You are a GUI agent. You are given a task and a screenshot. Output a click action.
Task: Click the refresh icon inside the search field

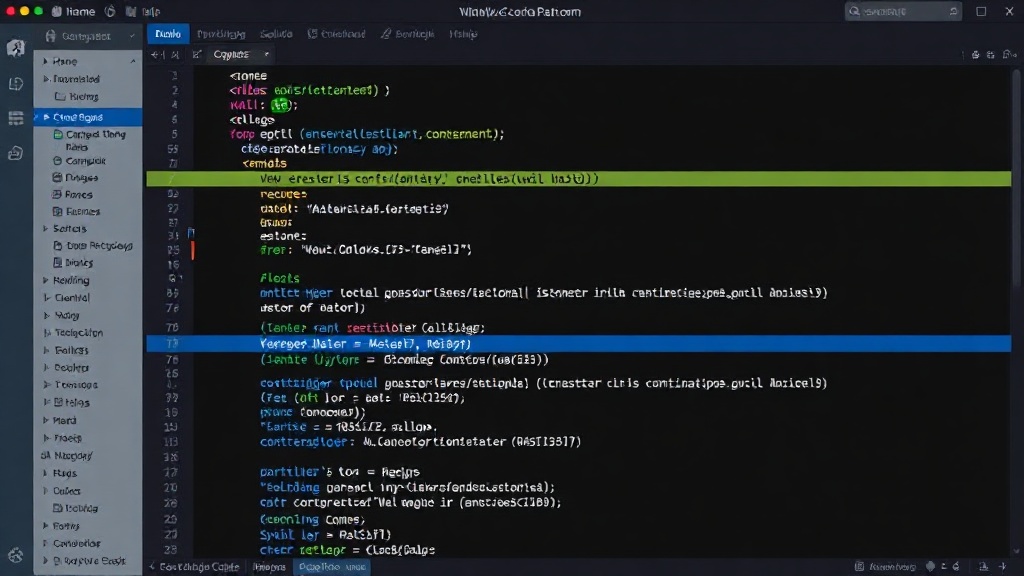tap(953, 11)
